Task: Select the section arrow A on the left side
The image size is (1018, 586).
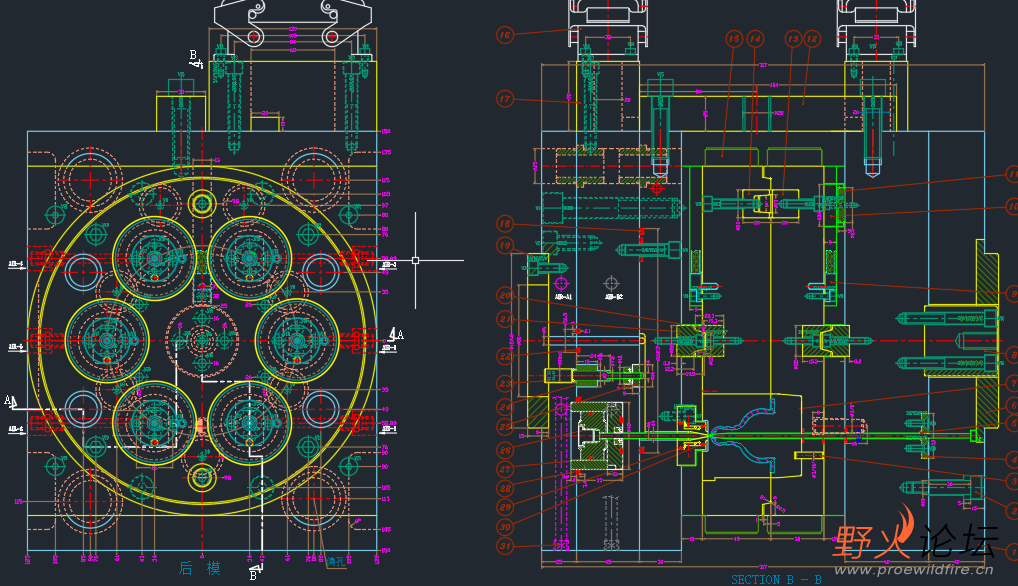Action: pos(9,400)
